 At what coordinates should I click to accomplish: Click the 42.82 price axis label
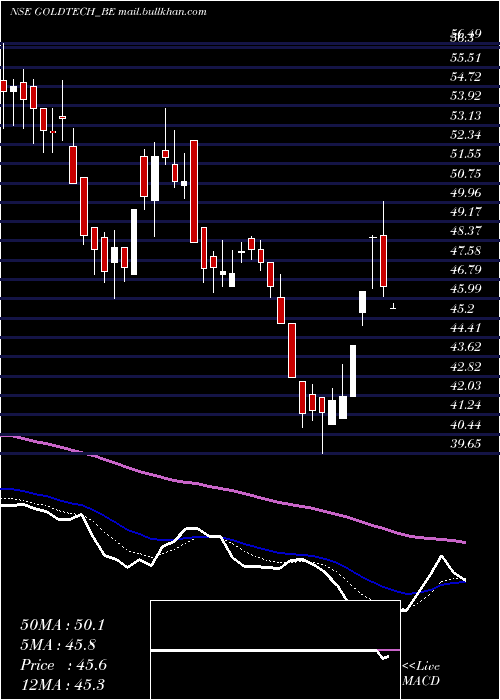pyautogui.click(x=466, y=367)
